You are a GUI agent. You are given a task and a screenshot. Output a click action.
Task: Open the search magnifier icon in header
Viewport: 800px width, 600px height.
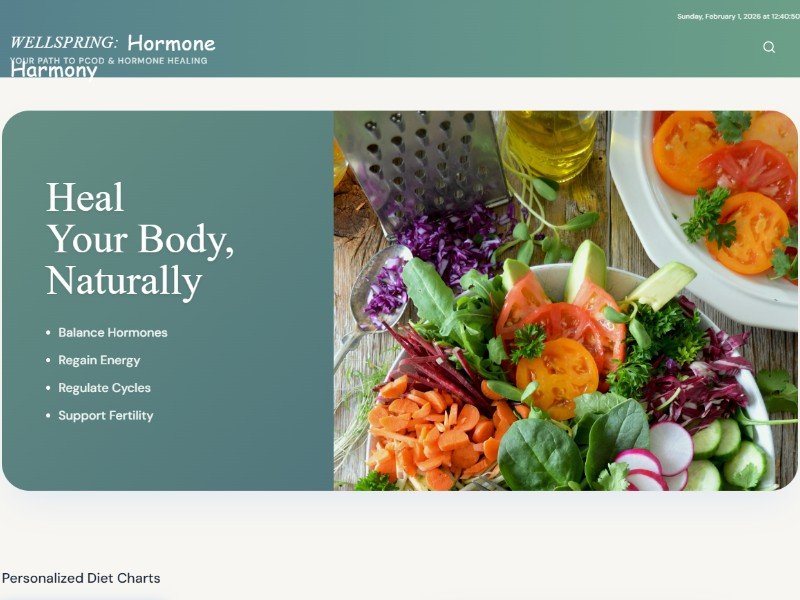[769, 47]
